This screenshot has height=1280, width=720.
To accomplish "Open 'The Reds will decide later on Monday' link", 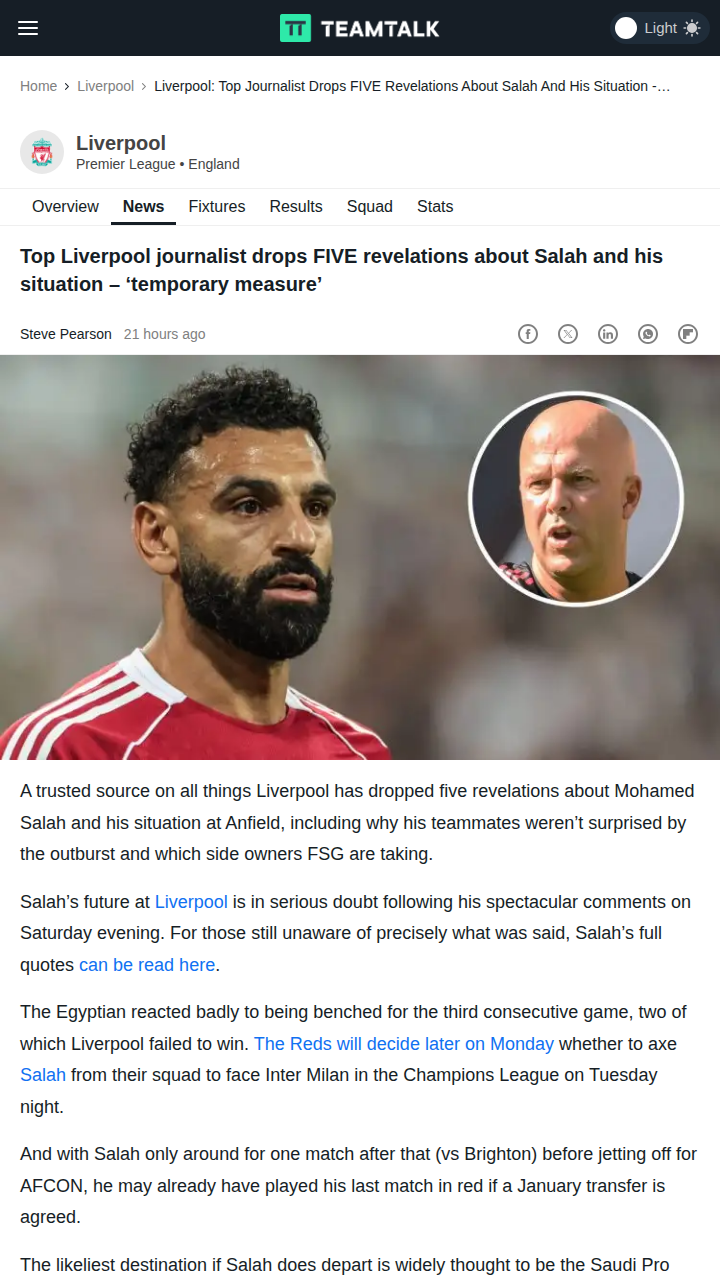I will pyautogui.click(x=404, y=1044).
